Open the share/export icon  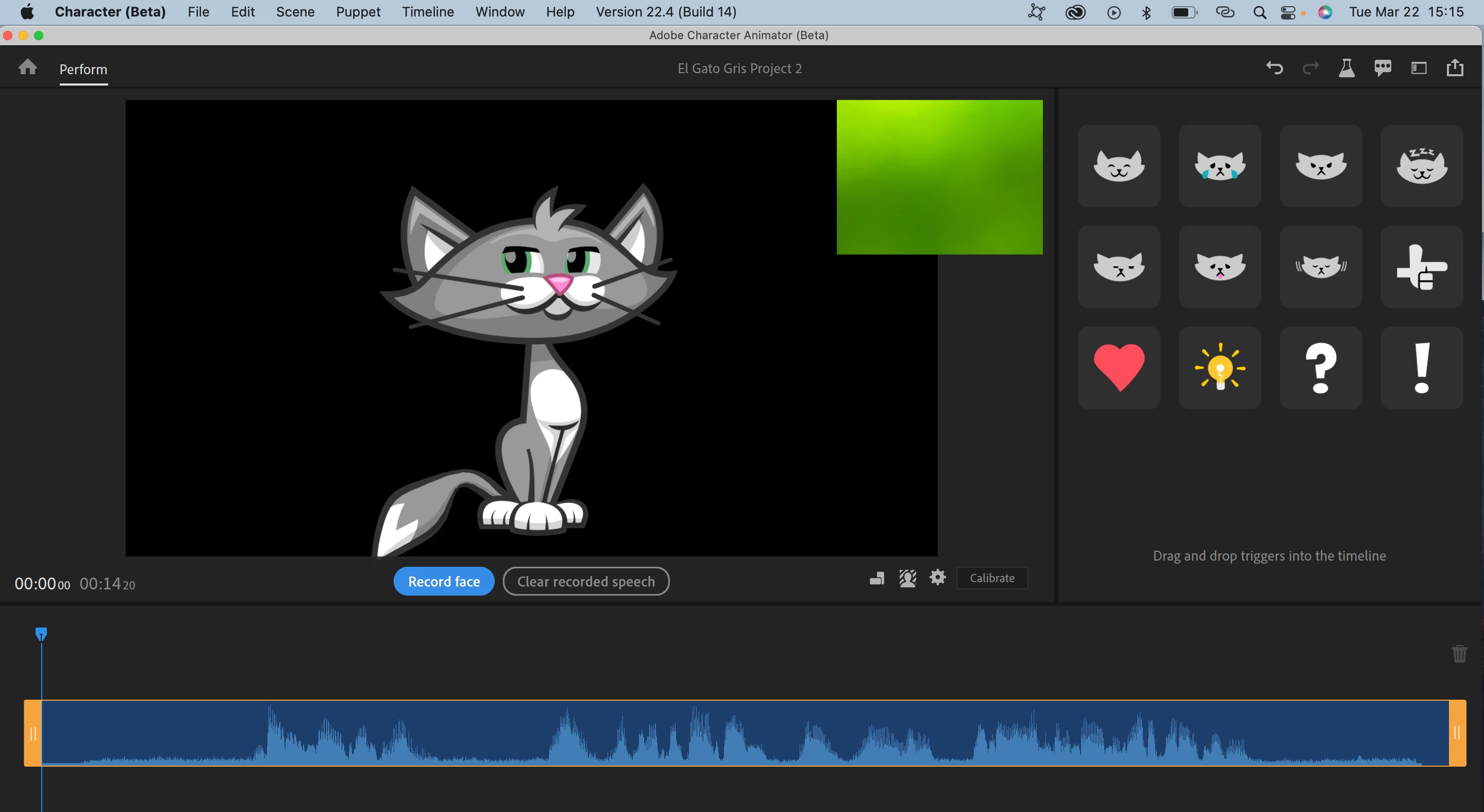pyautogui.click(x=1455, y=68)
